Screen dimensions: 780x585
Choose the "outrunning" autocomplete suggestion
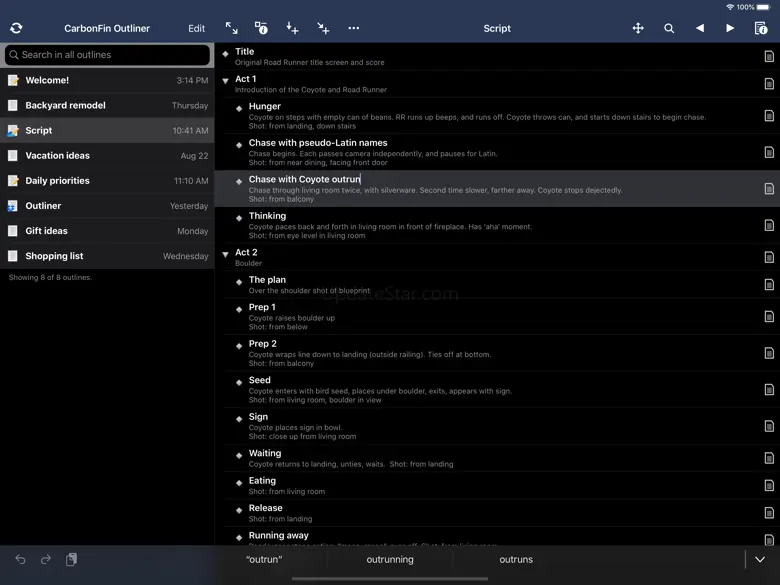390,560
